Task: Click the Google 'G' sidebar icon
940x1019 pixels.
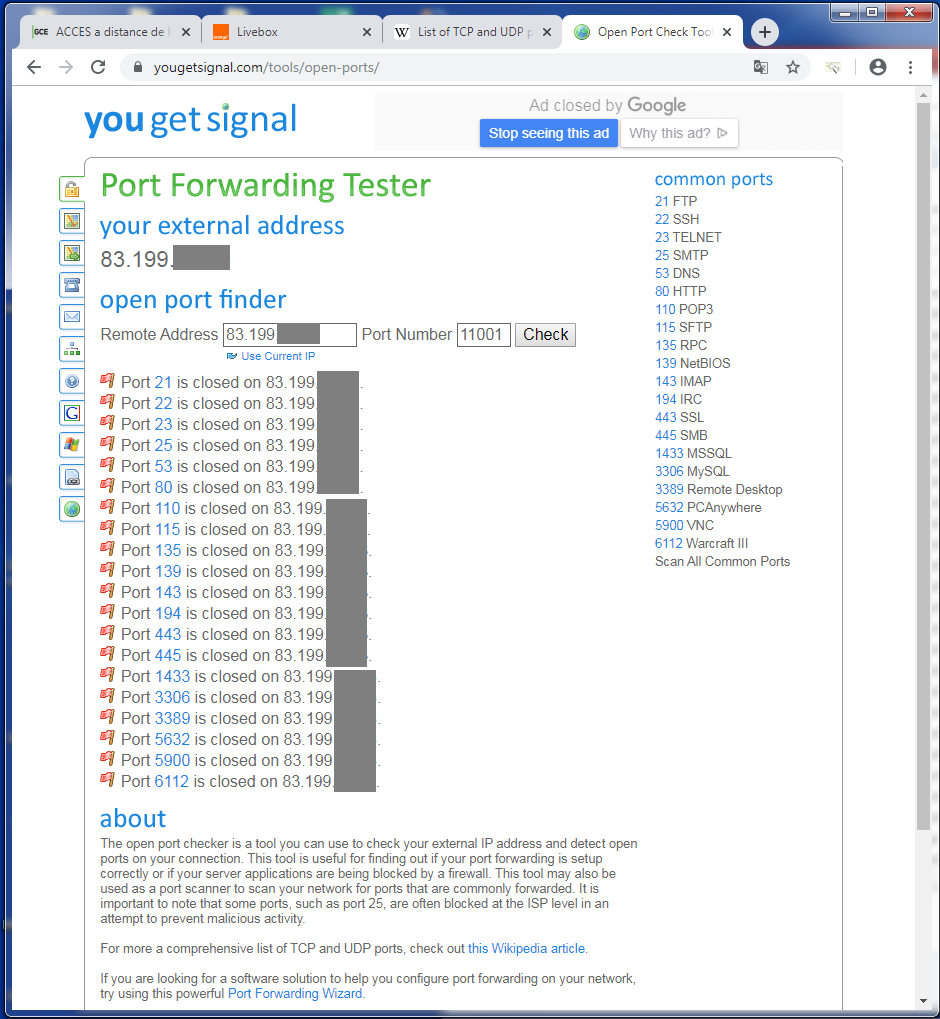Action: coord(72,413)
